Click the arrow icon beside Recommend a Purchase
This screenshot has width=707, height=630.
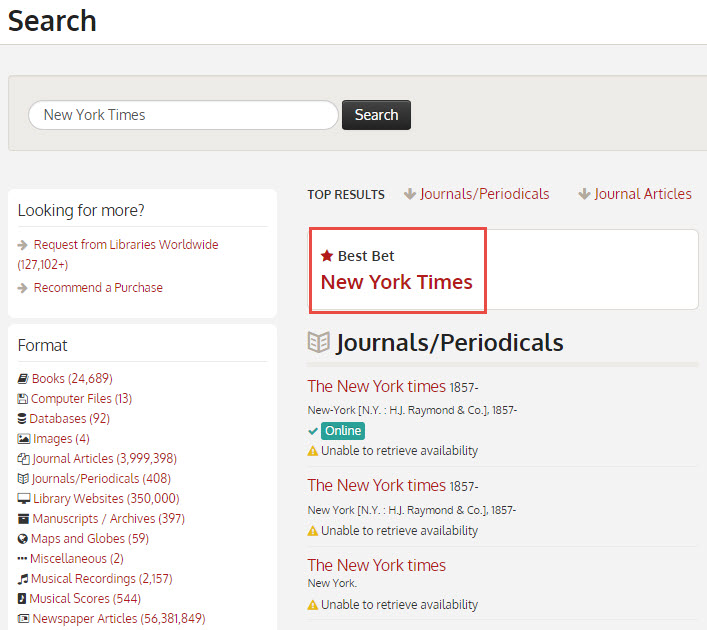[23, 288]
